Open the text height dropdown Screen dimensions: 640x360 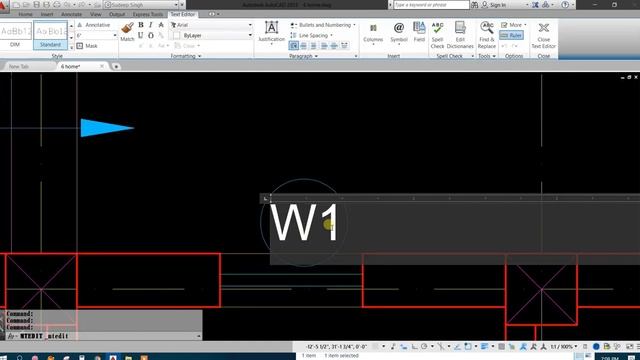tap(115, 36)
